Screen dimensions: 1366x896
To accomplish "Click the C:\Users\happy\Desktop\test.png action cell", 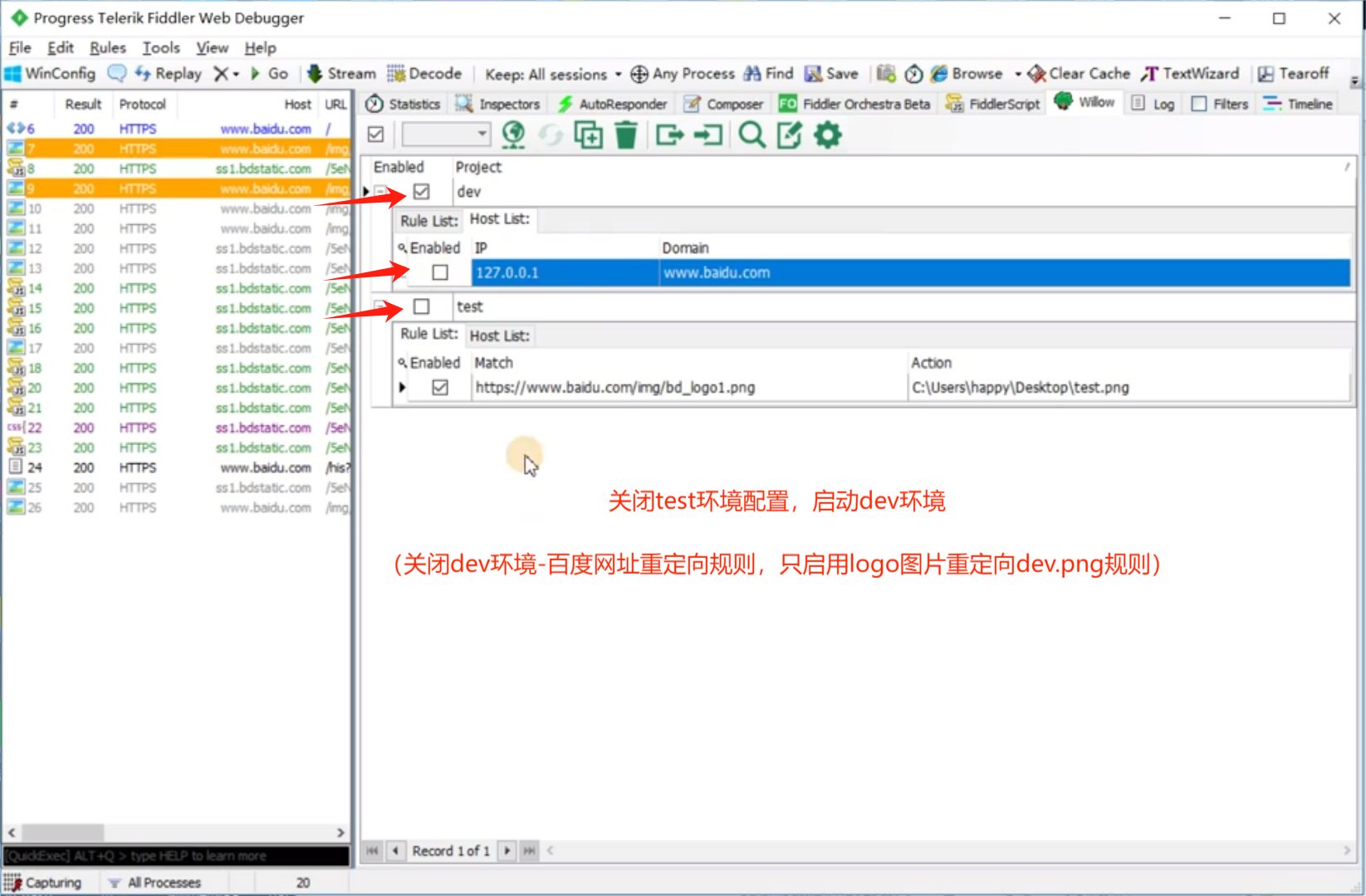I will [1128, 387].
